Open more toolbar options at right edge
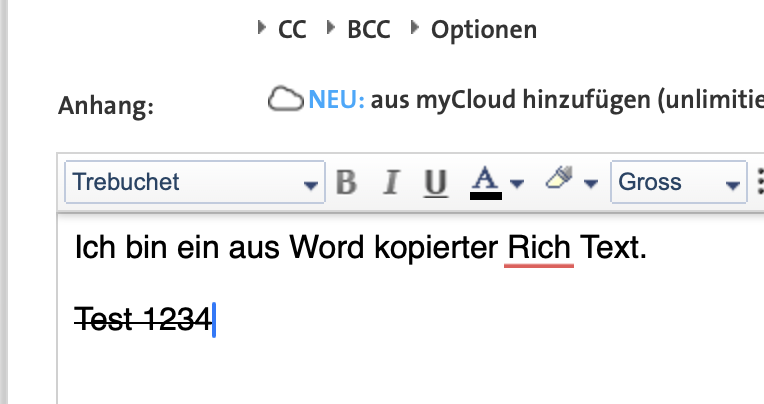 [x=757, y=183]
